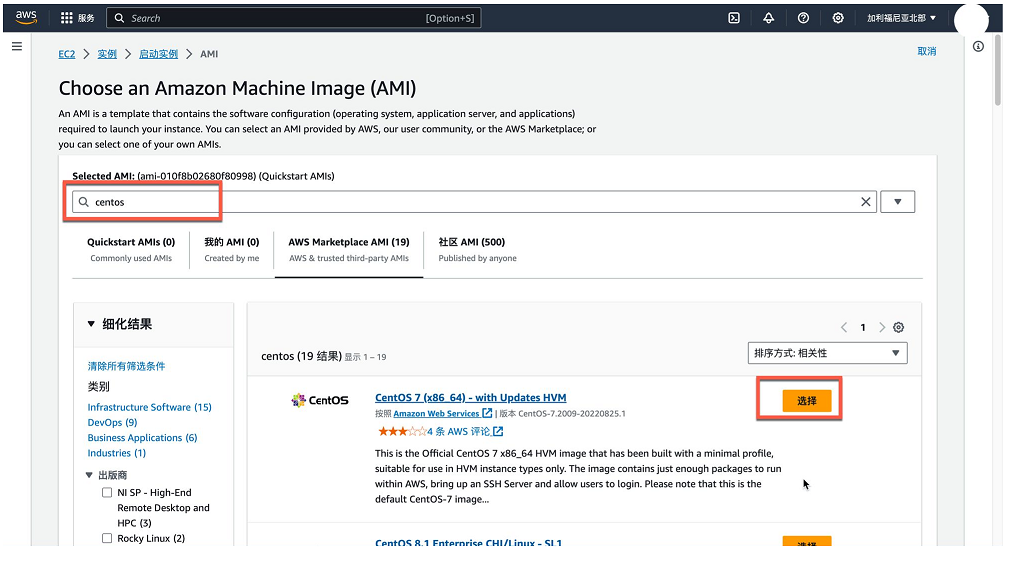Viewport: 1015px width, 564px height.
Task: Click page number 1 in pagination
Action: coord(863,328)
